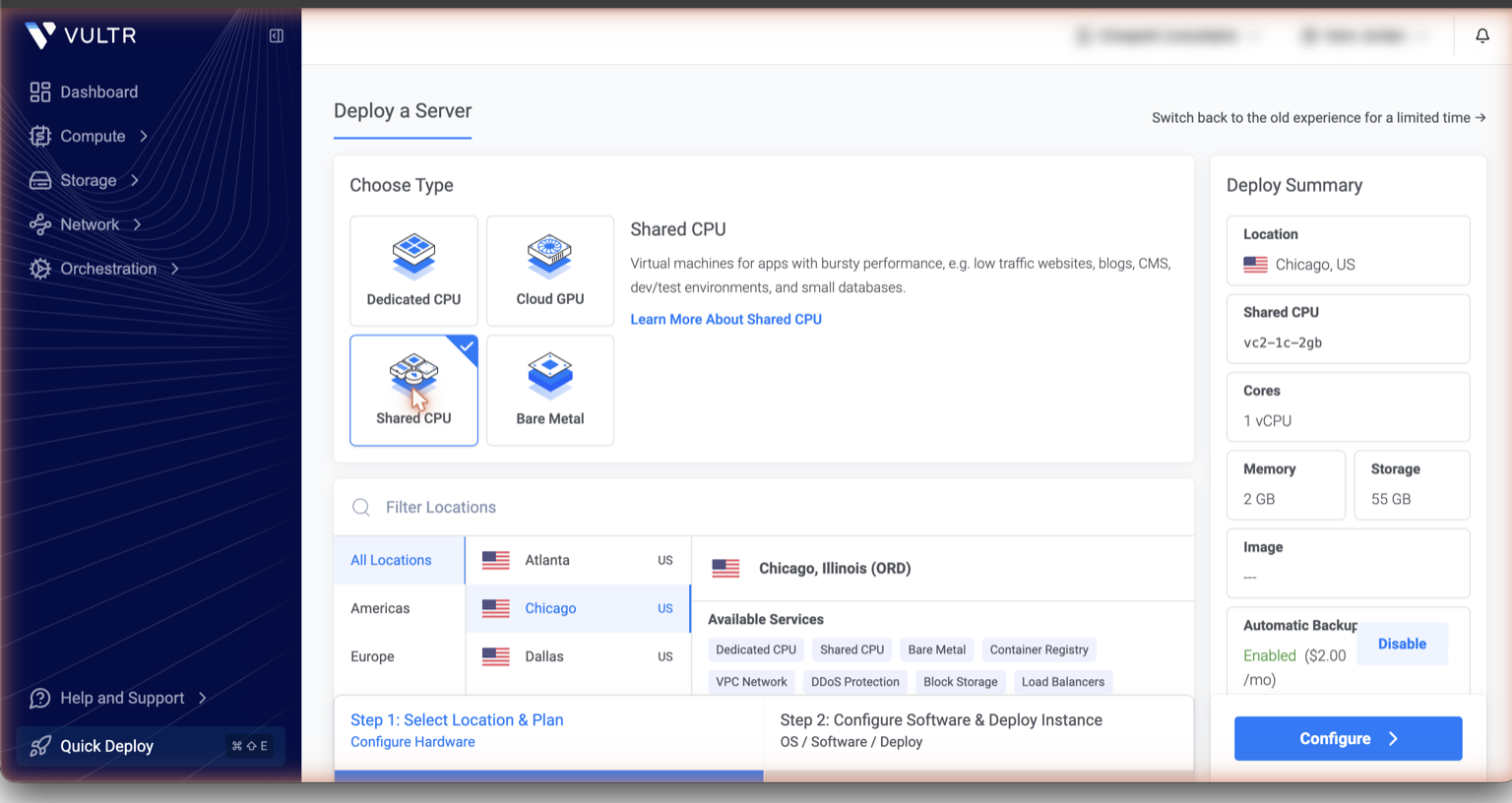
Task: Select the Bare Metal server type
Action: (550, 391)
